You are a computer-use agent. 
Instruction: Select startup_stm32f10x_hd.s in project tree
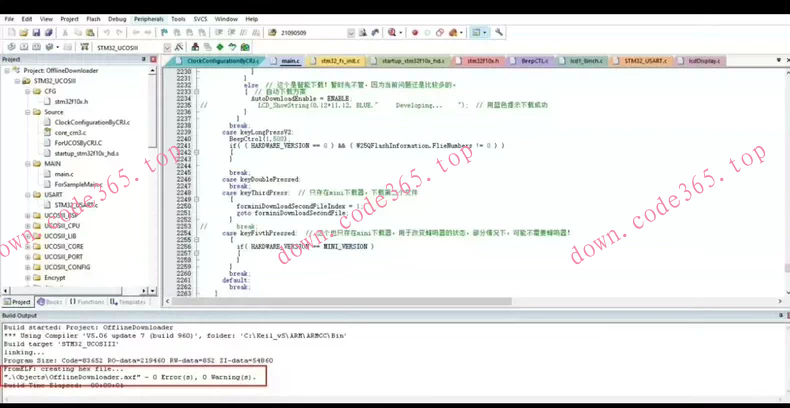[x=86, y=154]
